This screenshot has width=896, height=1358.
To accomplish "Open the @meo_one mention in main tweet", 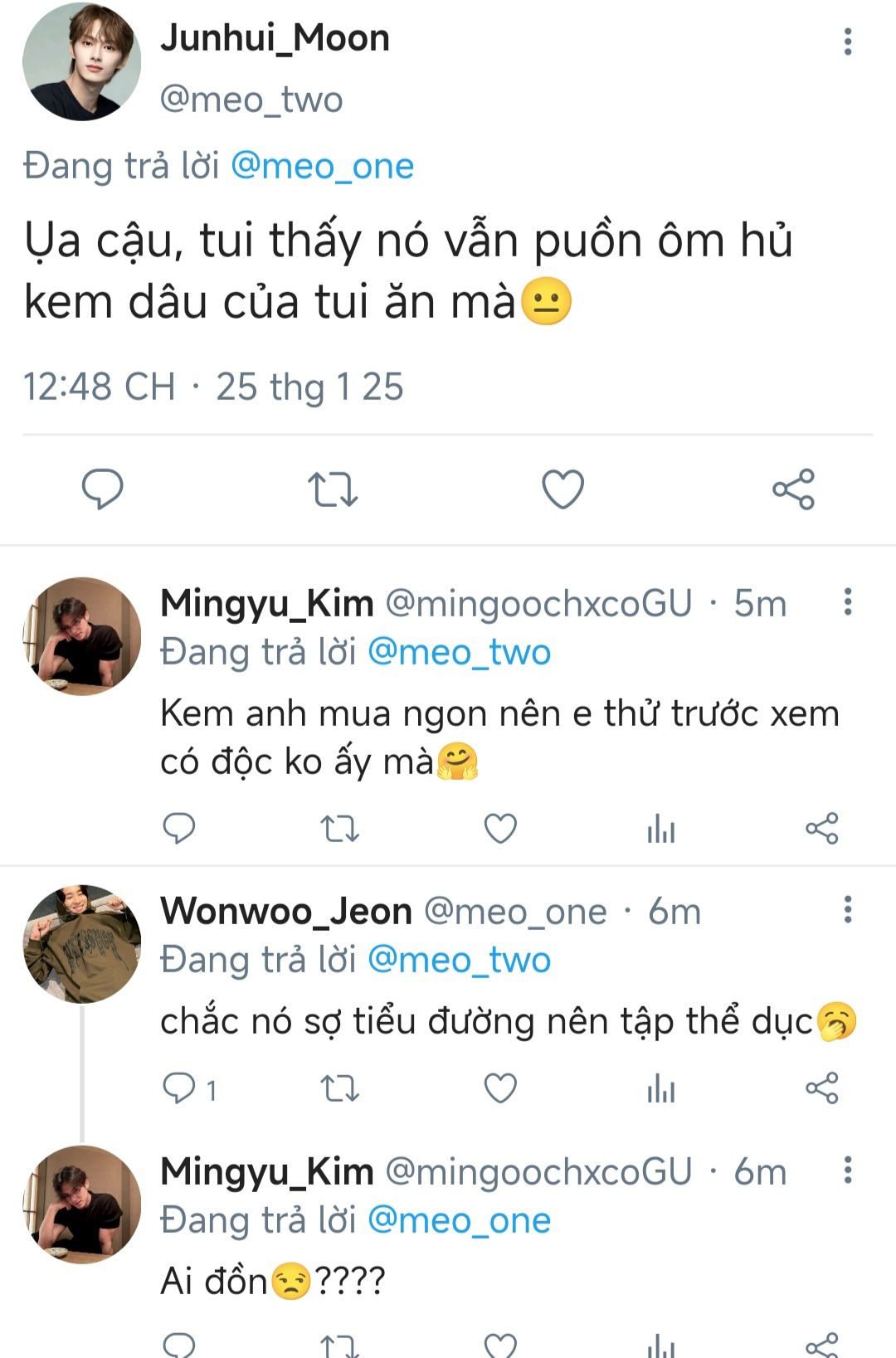I will [322, 166].
